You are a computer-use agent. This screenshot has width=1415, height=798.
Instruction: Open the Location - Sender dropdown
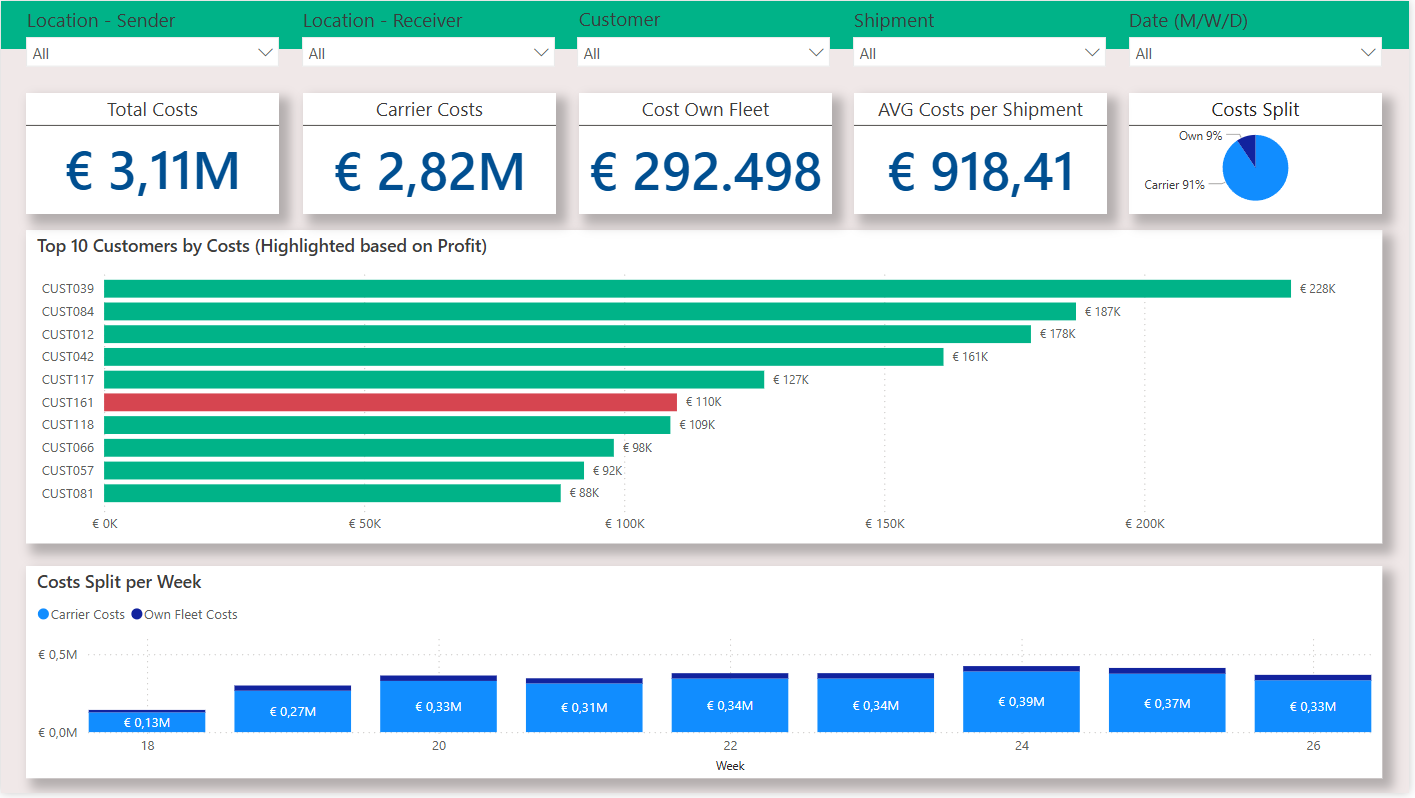(153, 53)
